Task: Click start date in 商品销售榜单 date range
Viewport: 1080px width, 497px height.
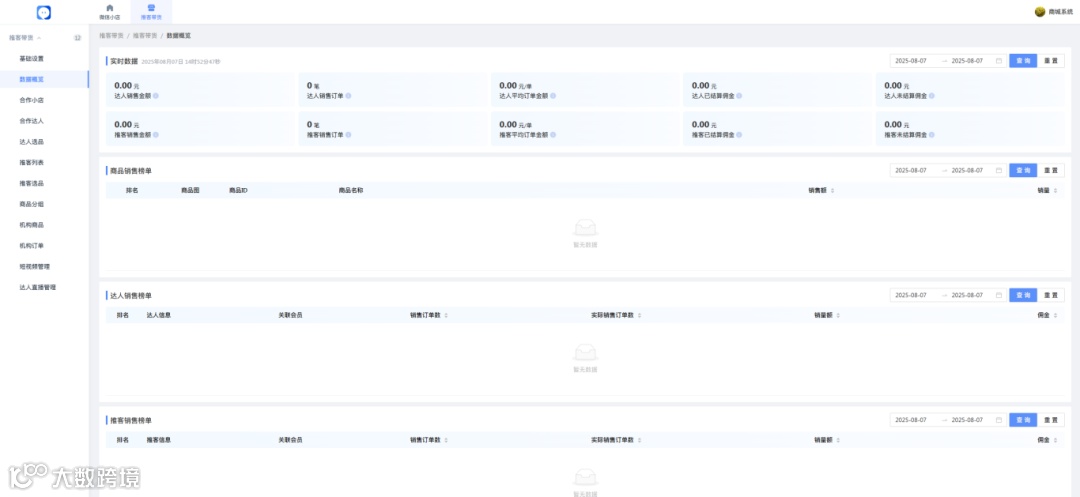Action: [x=911, y=170]
